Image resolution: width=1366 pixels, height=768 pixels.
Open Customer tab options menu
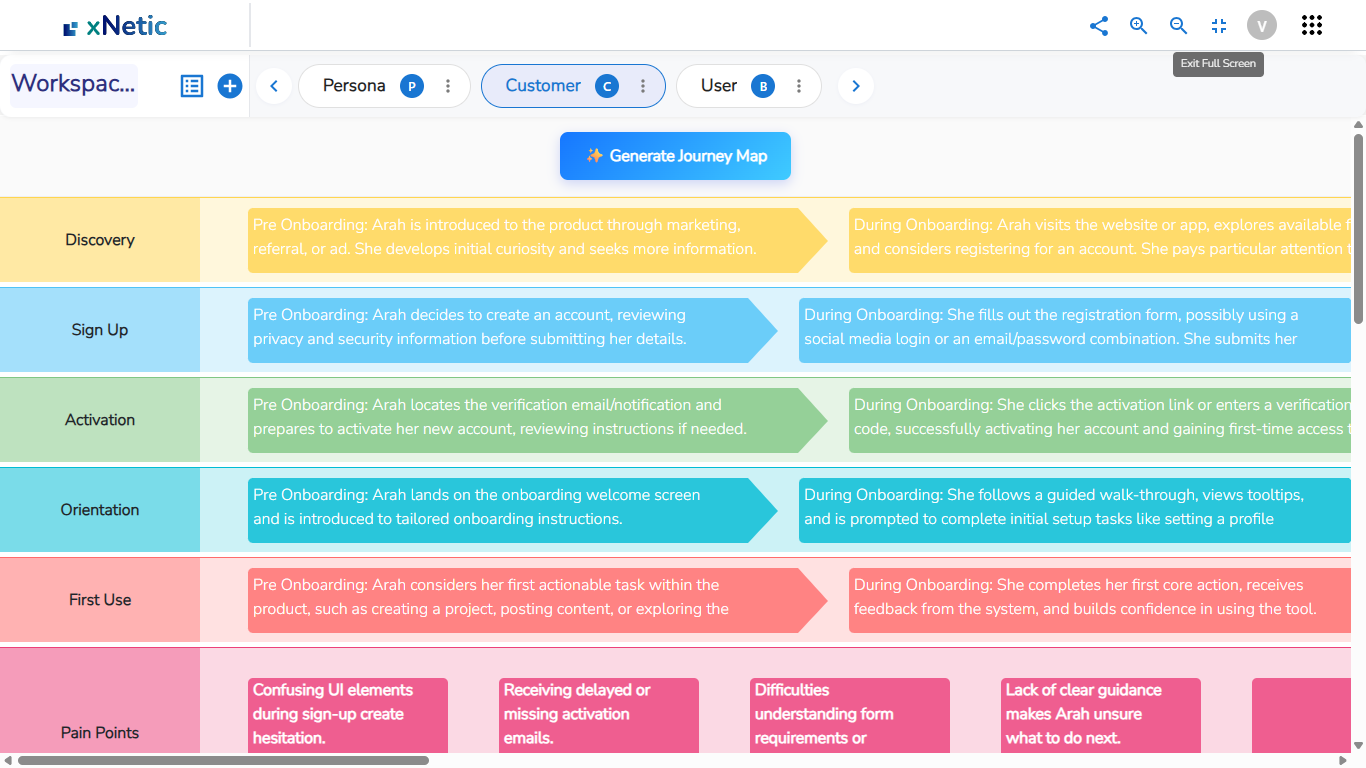click(644, 86)
